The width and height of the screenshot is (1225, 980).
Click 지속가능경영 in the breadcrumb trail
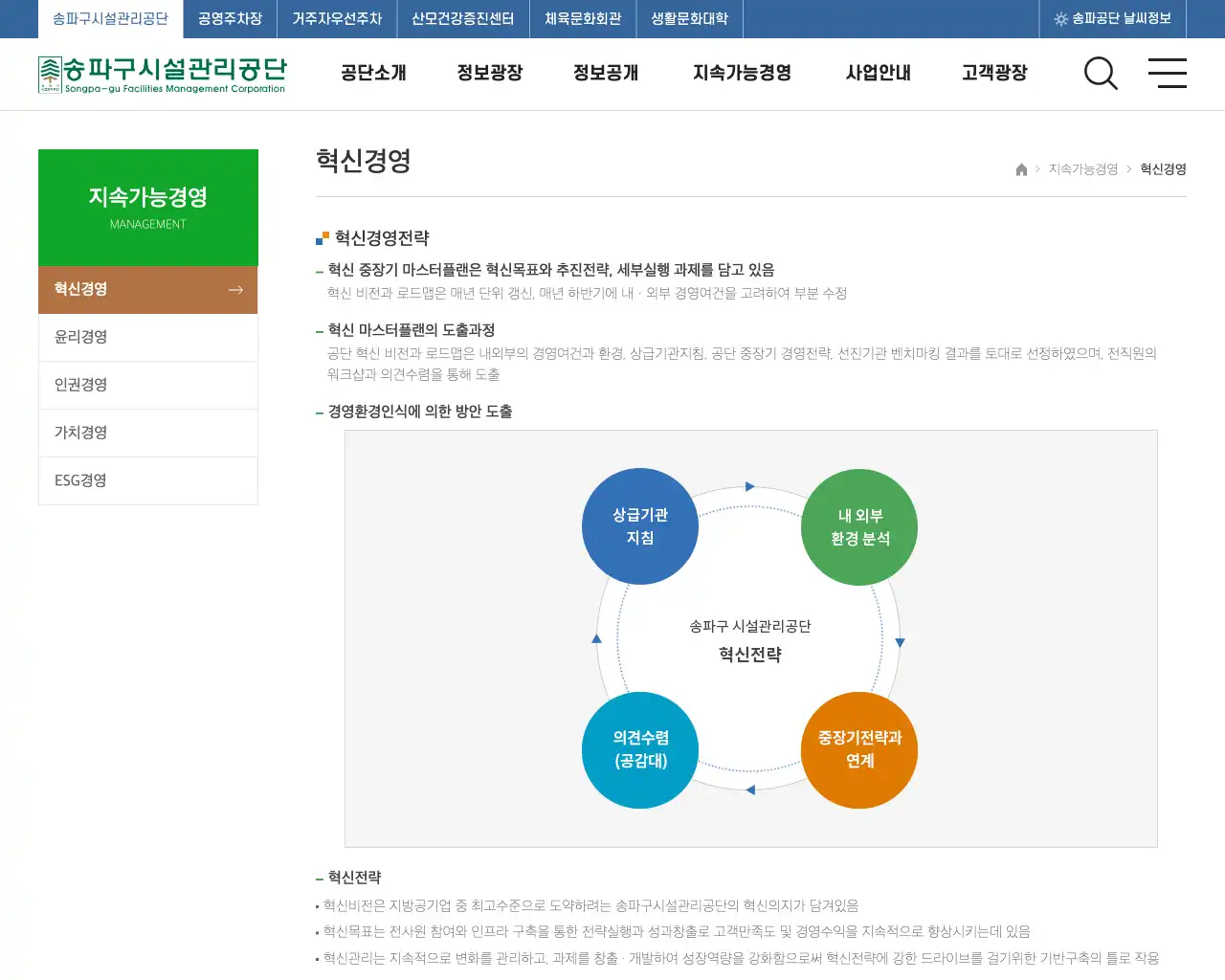(x=1082, y=169)
